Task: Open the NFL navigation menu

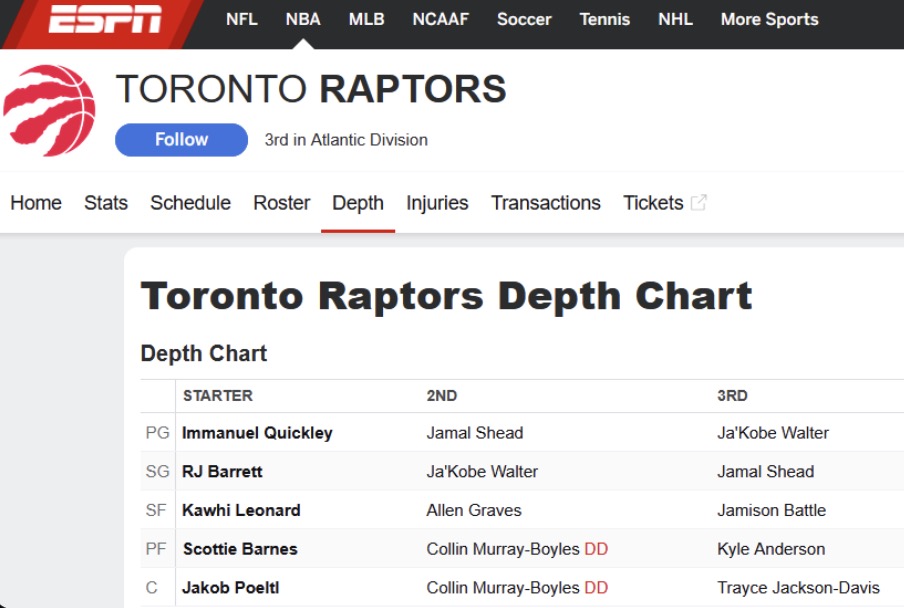Action: [242, 20]
